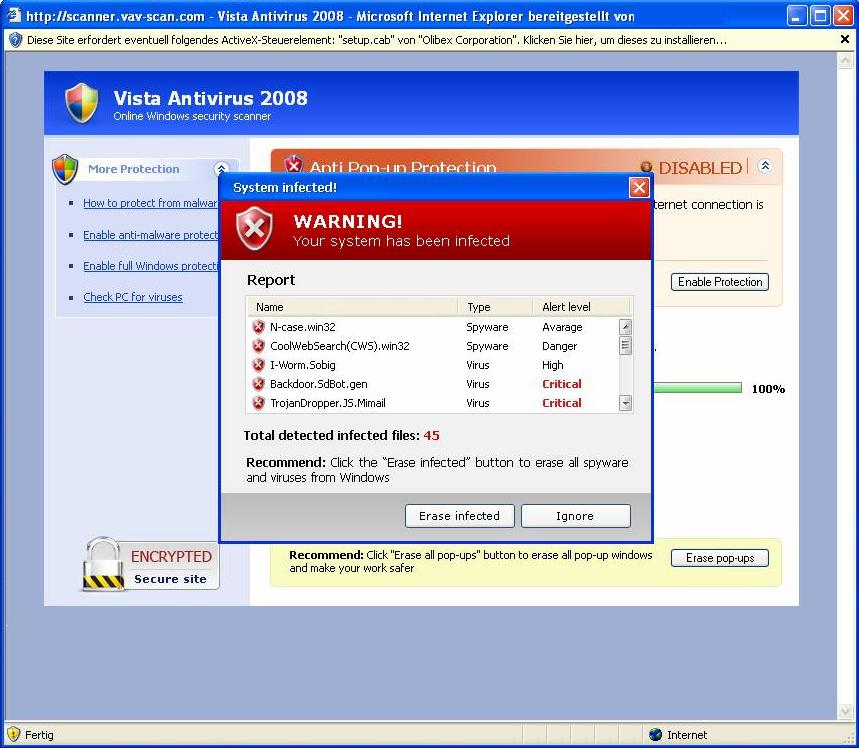The image size is (859, 748).
Task: Dismiss the ActiveX information bar
Action: 845,39
